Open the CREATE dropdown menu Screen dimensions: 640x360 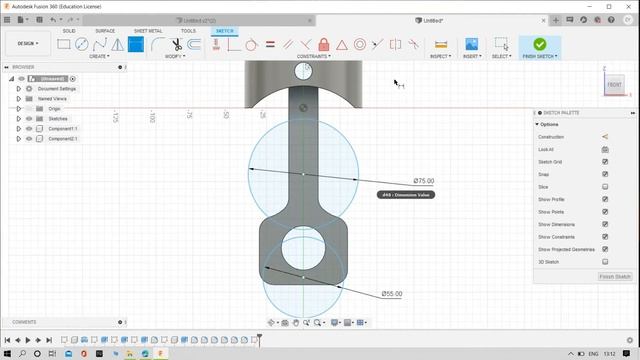tap(99, 56)
